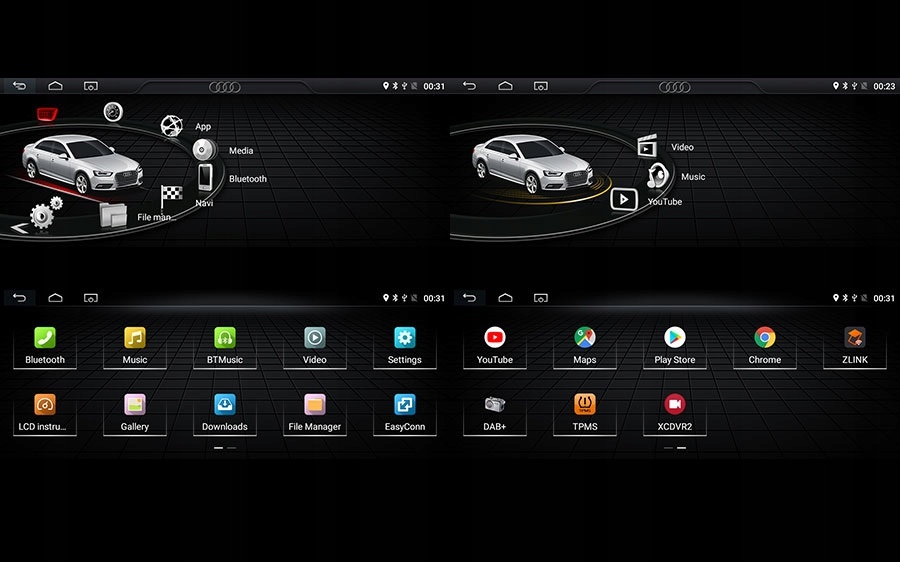The height and width of the screenshot is (562, 900).
Task: Select the 'Navi' menu label
Action: 204,203
